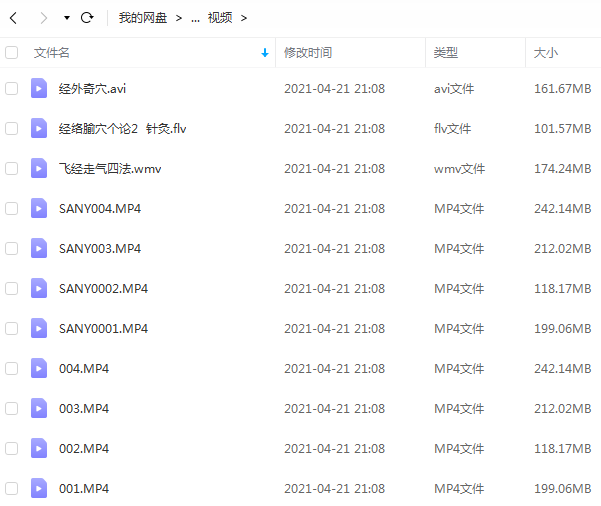Go back with the left arrow

point(13,18)
